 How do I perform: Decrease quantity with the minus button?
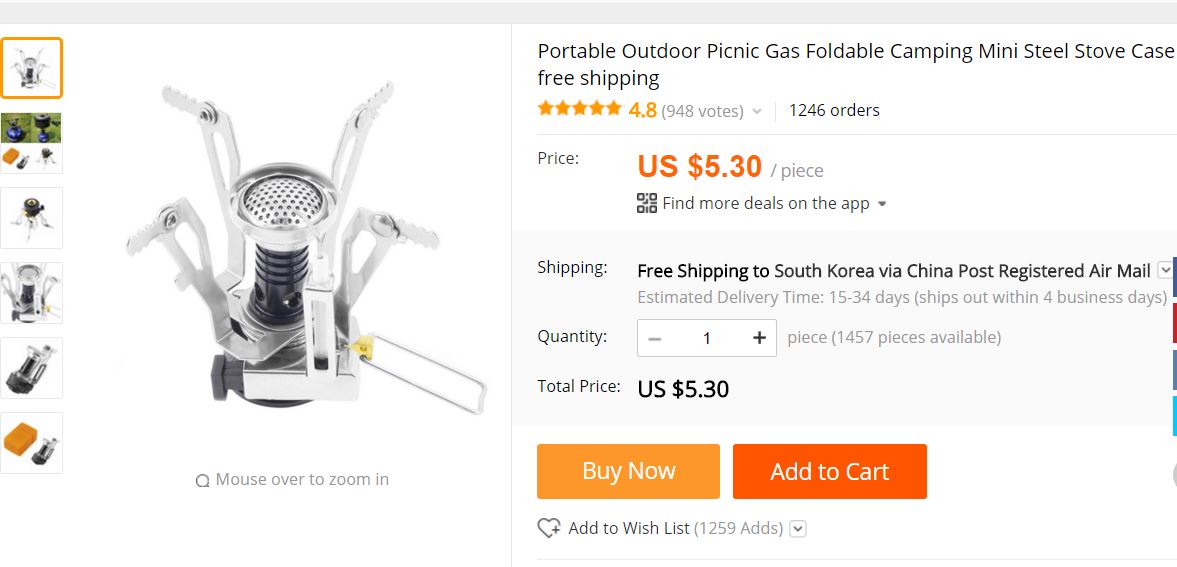655,338
